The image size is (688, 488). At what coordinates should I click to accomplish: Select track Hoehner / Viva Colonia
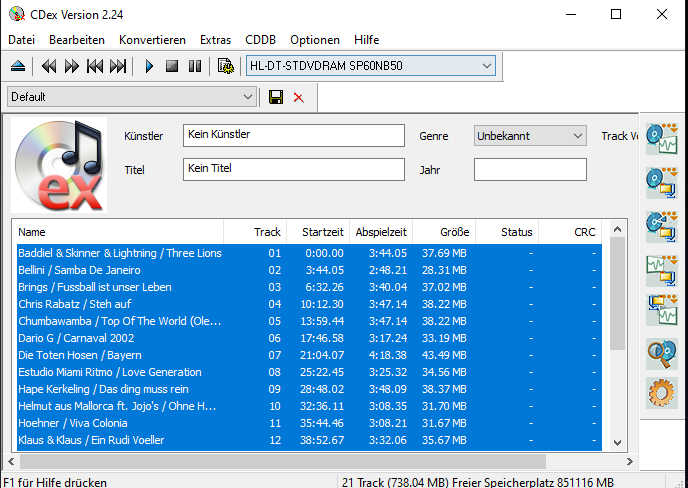pos(309,423)
